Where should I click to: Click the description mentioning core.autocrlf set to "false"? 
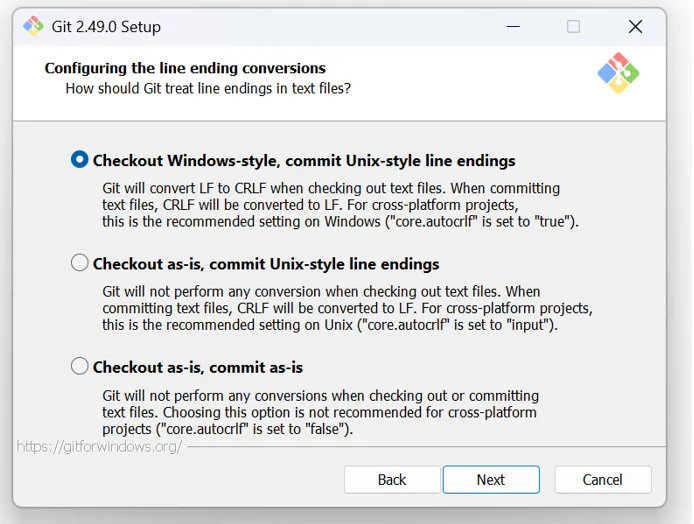click(320, 412)
